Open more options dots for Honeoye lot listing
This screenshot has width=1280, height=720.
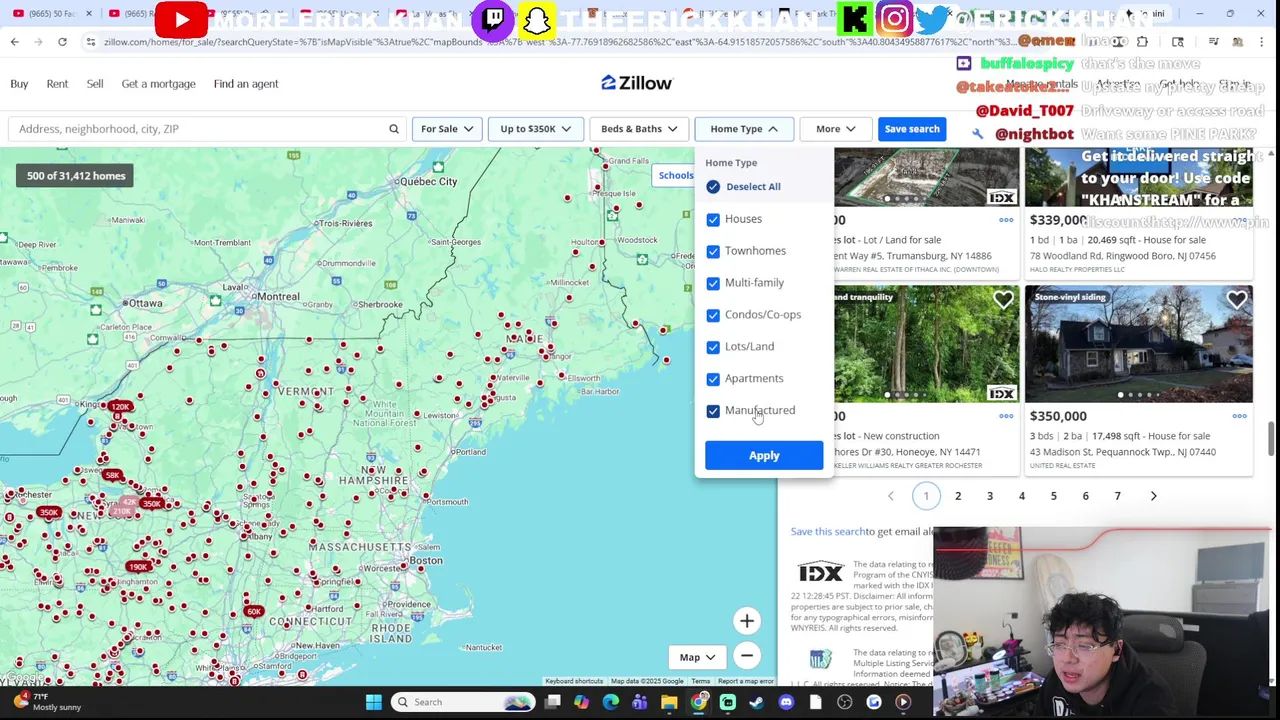point(1006,416)
